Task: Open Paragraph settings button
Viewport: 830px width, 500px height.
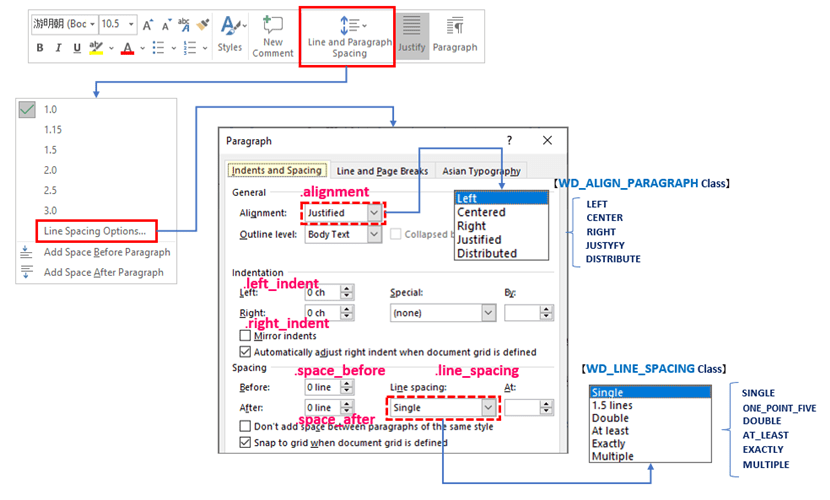Action: [455, 34]
